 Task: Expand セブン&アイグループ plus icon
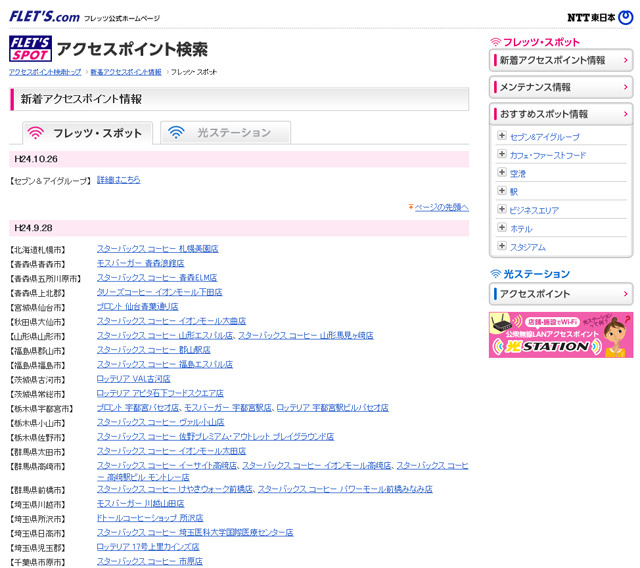coord(502,135)
